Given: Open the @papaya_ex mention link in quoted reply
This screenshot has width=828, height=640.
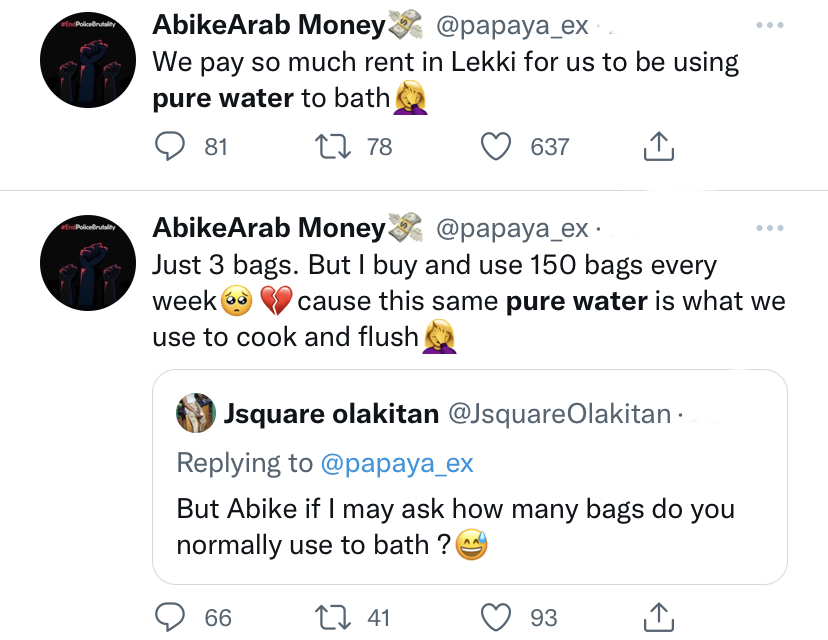Looking at the screenshot, I should [x=397, y=463].
